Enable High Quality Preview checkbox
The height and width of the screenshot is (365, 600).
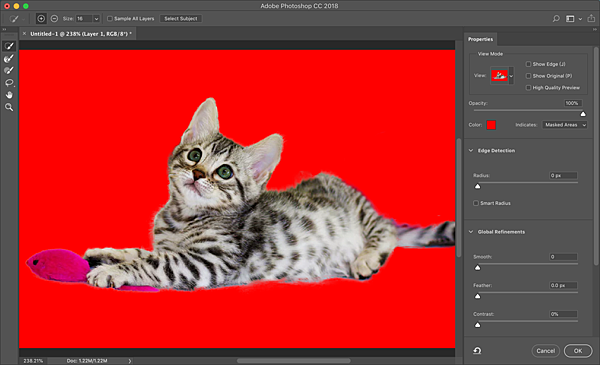pyautogui.click(x=528, y=88)
